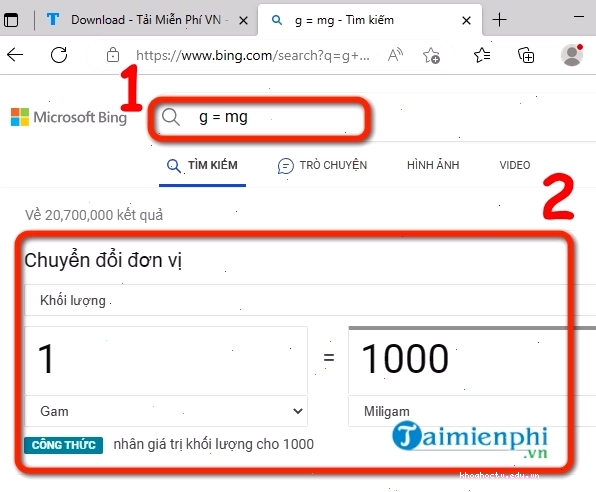Click the Chuyển đổi đơn vị heading

[103, 261]
